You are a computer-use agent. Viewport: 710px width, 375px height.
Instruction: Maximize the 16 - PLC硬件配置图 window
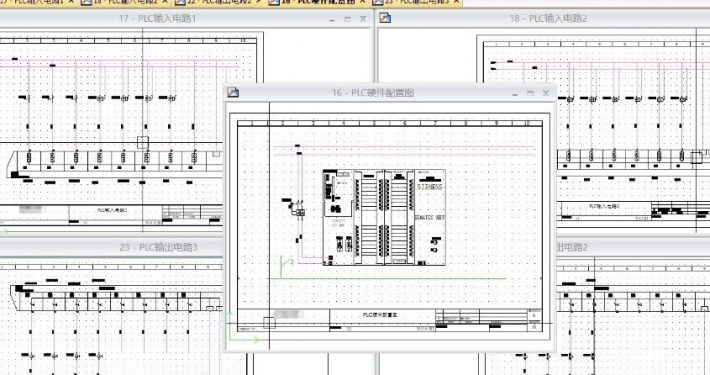point(530,93)
